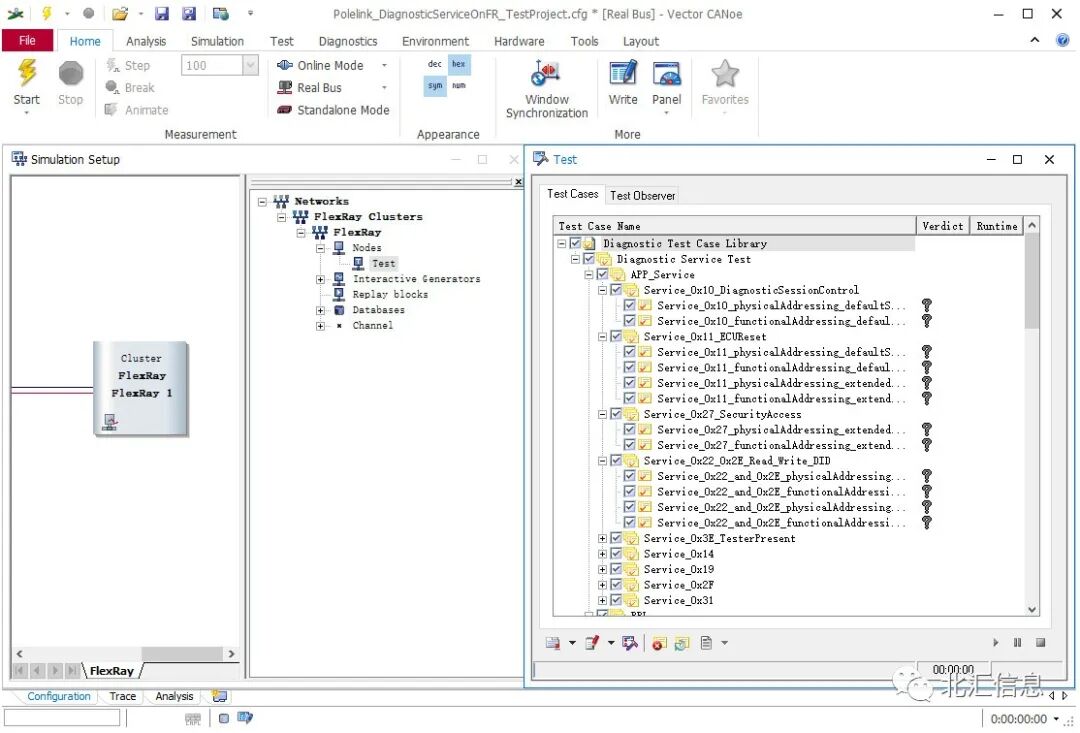Click the help icon at the ribbon's right end
Screen dimensions: 1080x733
click(1062, 41)
